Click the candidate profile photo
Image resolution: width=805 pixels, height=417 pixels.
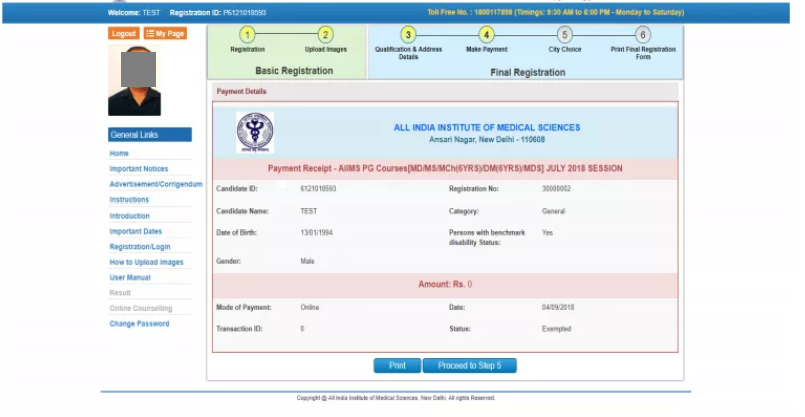(x=134, y=81)
